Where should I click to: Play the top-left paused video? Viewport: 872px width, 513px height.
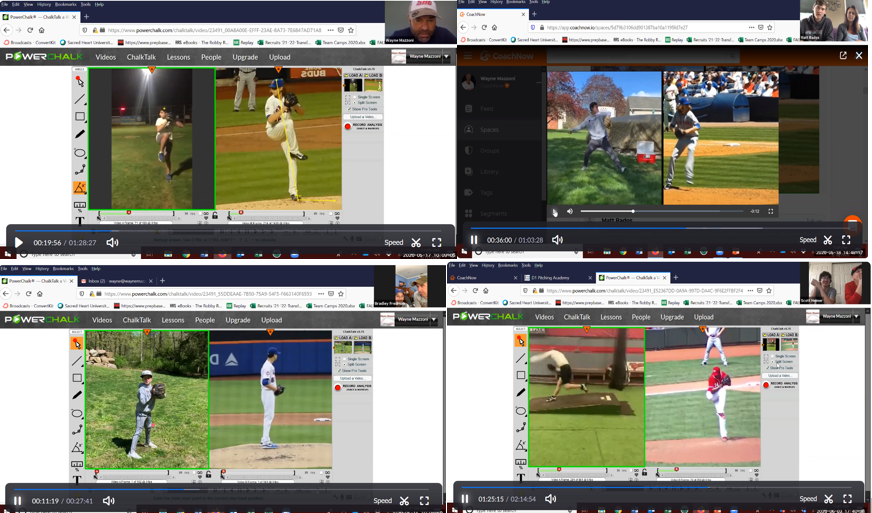coord(18,242)
